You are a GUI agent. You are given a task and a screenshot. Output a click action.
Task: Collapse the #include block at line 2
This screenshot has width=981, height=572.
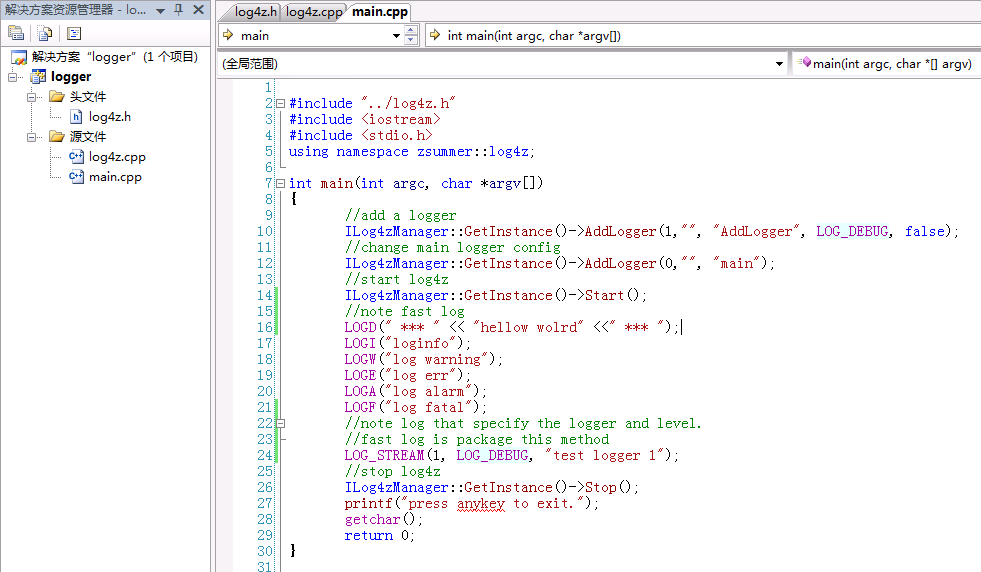[x=280, y=104]
